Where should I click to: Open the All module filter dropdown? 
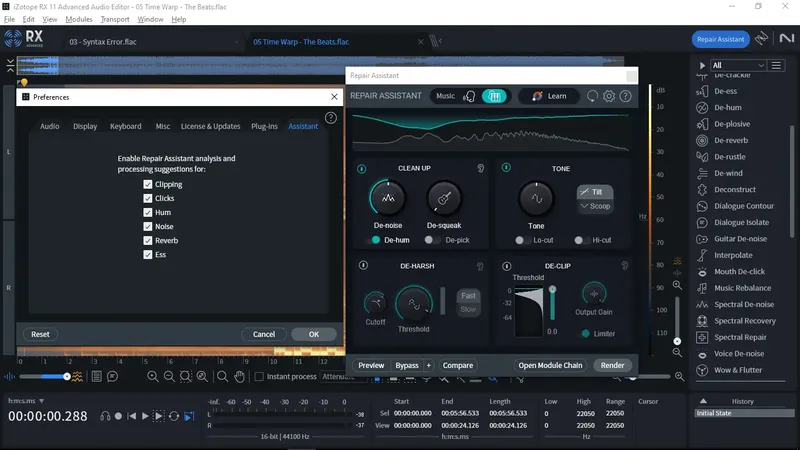738,65
